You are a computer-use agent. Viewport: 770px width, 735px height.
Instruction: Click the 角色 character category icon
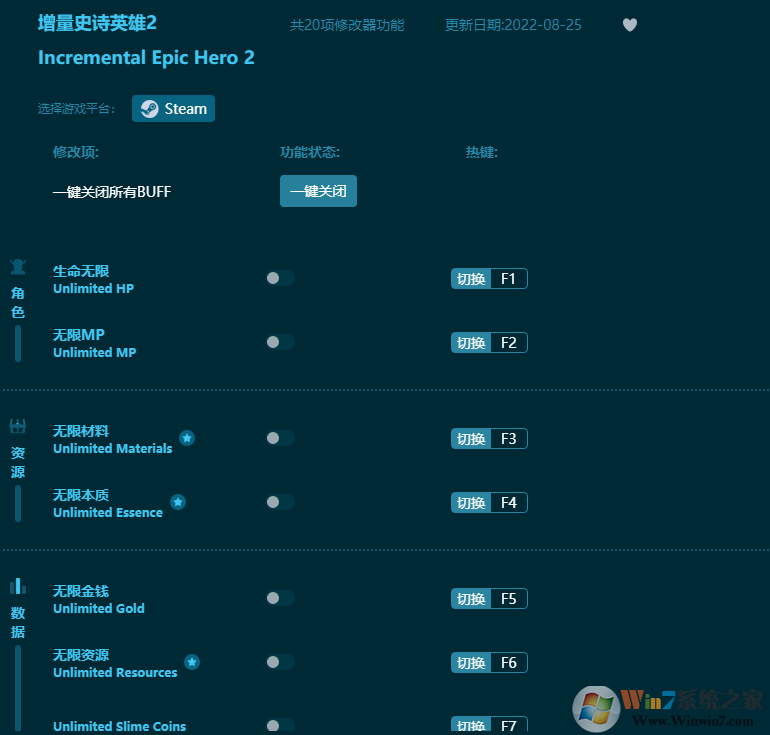coord(18,267)
